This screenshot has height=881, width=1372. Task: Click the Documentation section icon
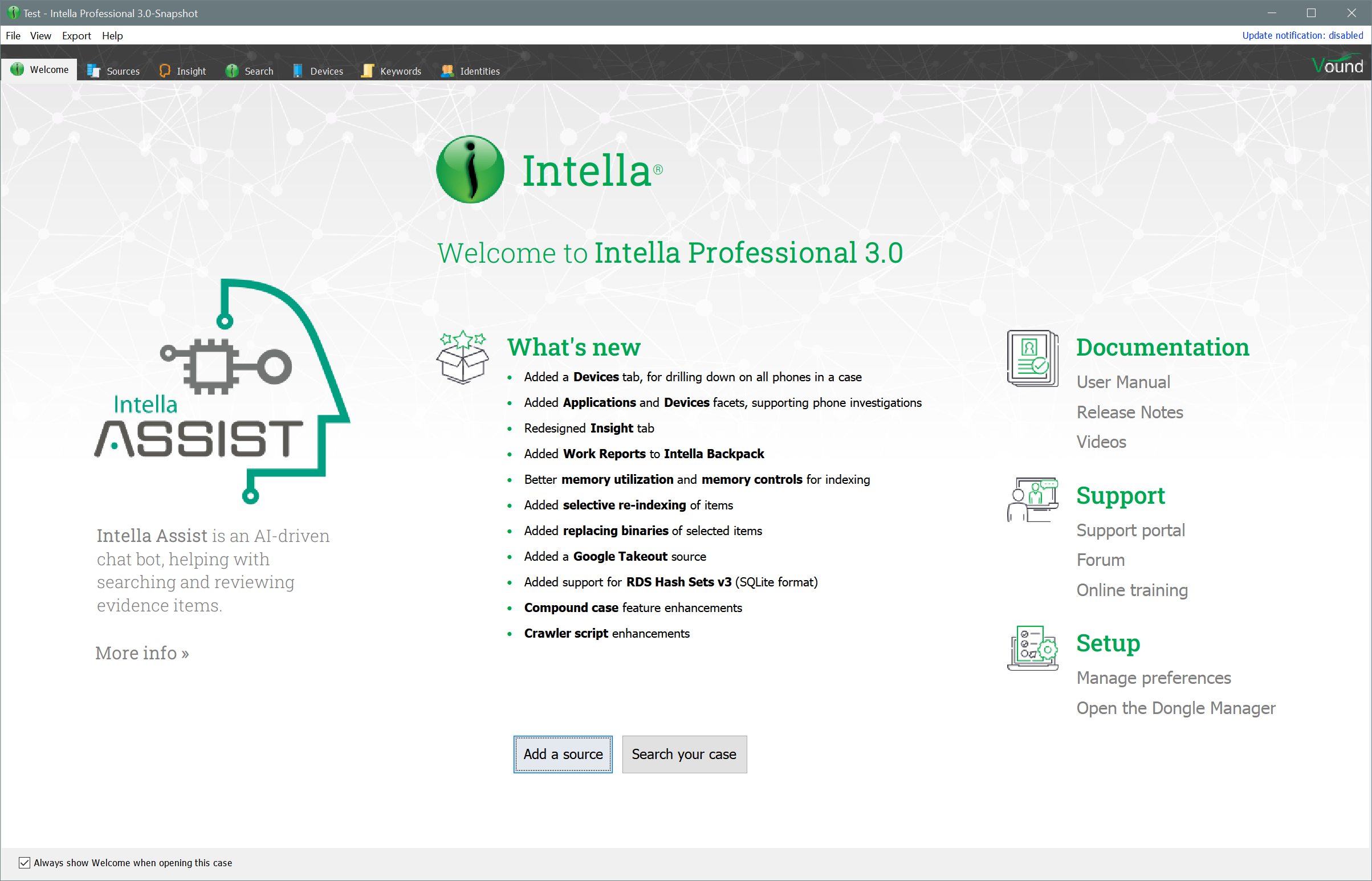(x=1032, y=358)
